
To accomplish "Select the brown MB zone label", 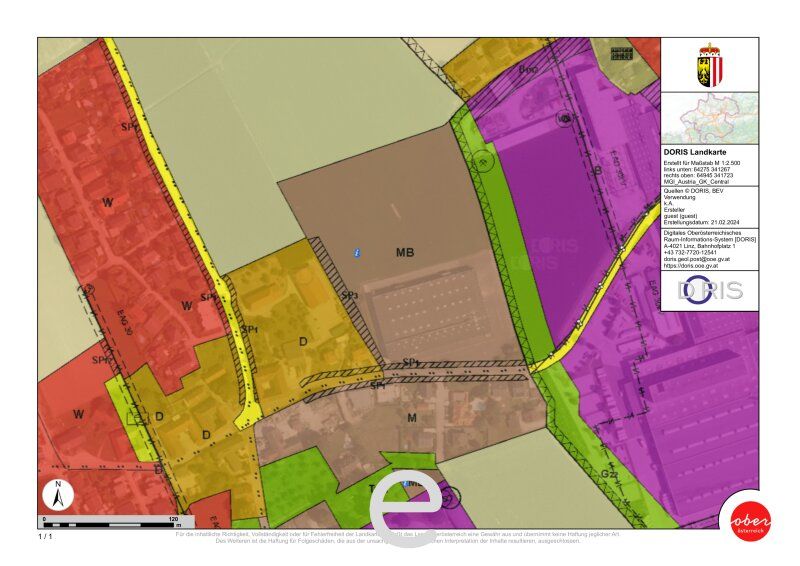I will [405, 252].
